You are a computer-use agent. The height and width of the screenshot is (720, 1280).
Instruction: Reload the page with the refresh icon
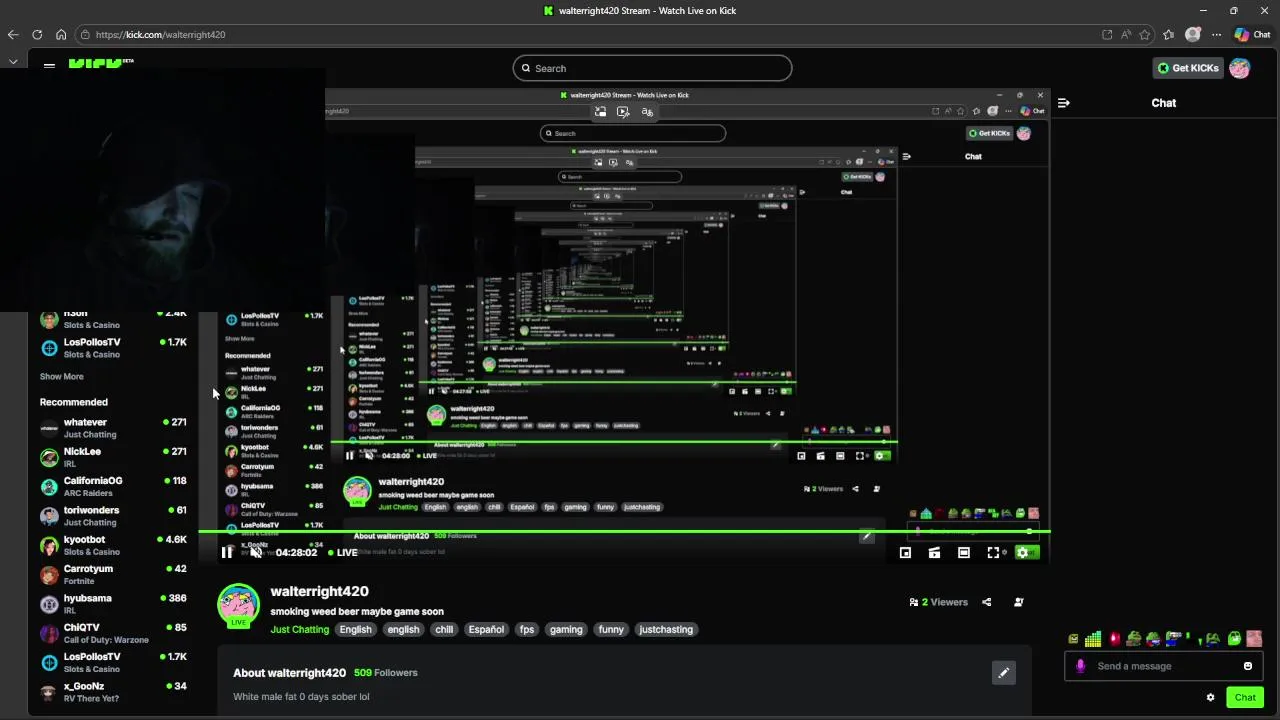[37, 34]
